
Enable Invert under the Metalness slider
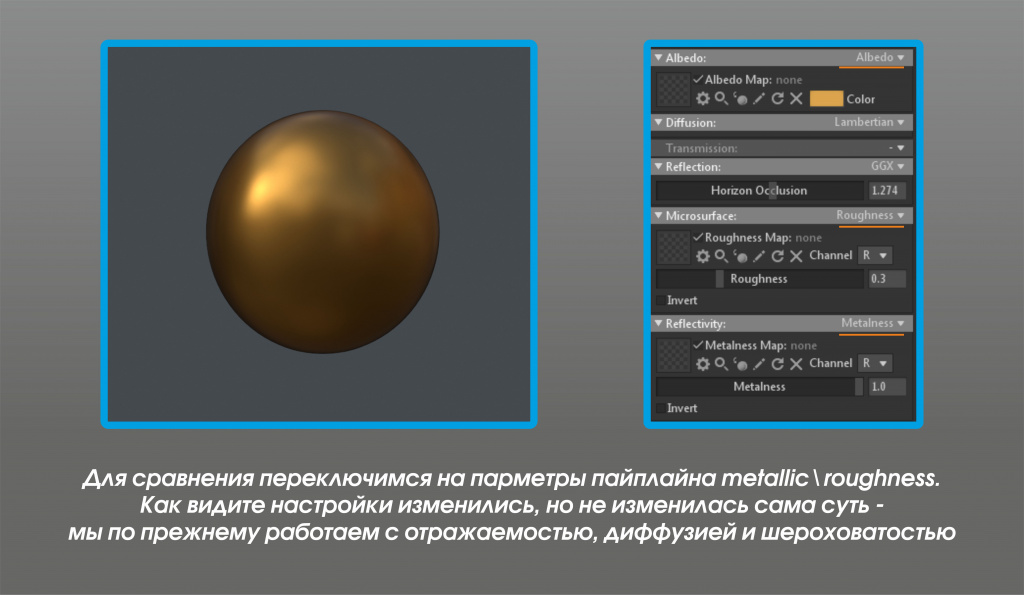point(661,408)
